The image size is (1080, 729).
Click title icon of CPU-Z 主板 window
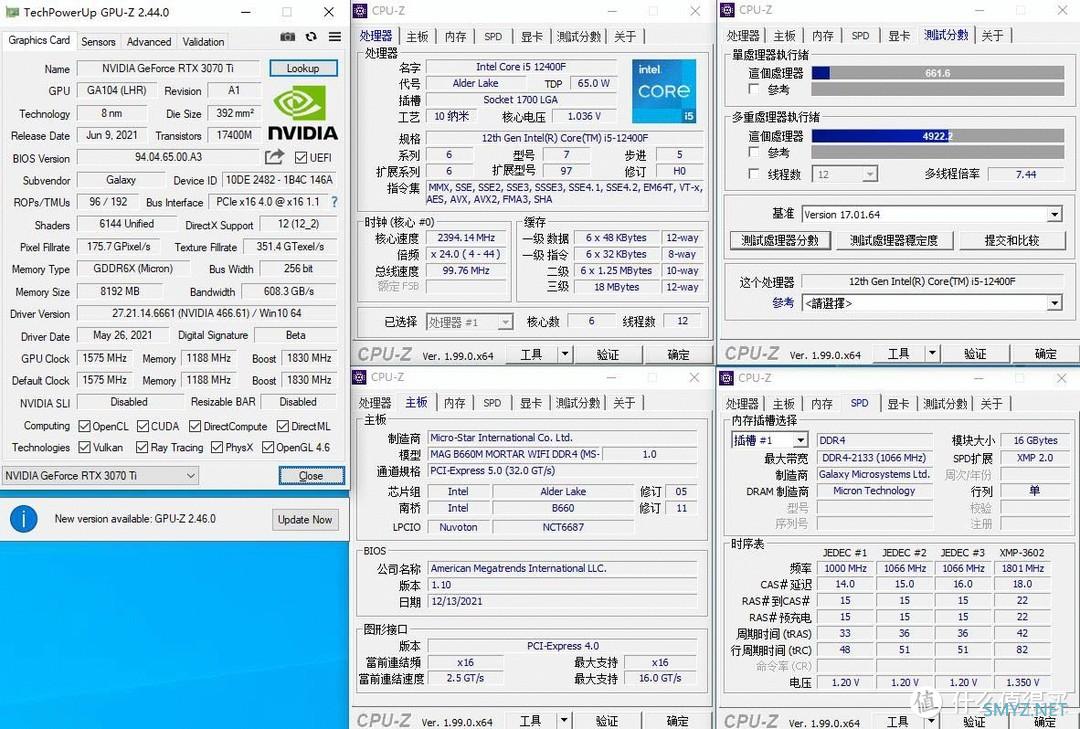[x=360, y=377]
